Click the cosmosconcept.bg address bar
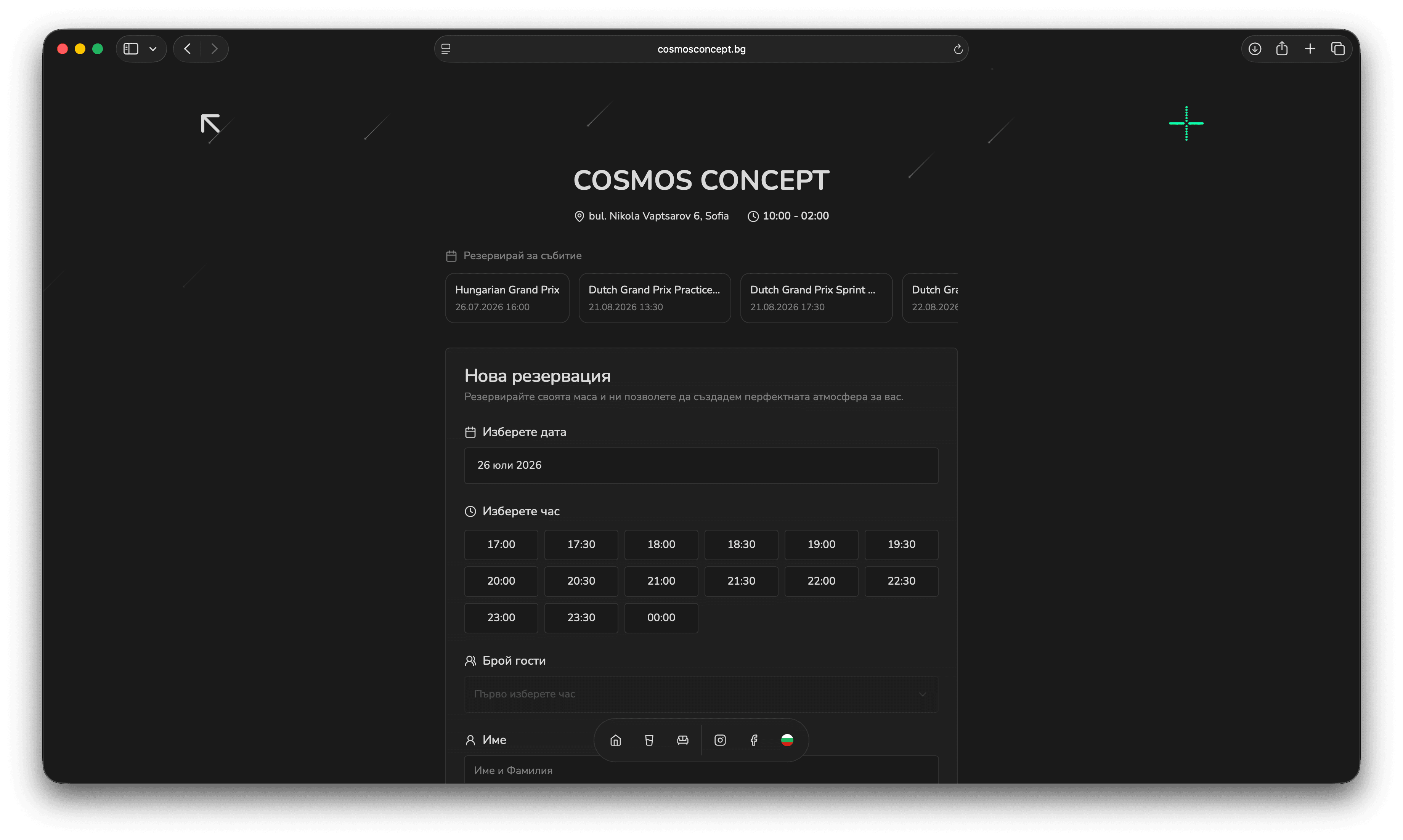The image size is (1403, 840). pyautogui.click(x=701, y=49)
